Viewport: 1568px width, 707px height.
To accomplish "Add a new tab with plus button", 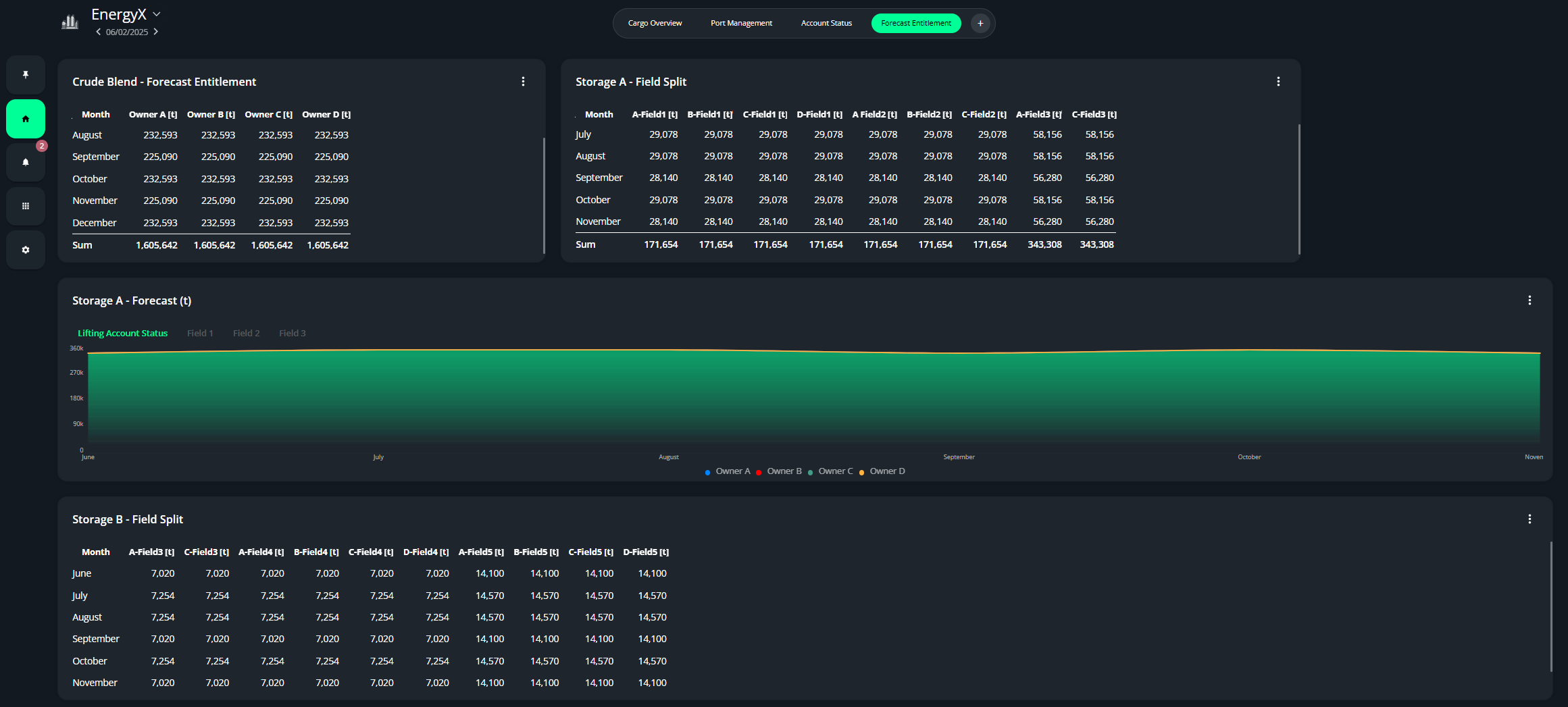I will click(x=980, y=23).
